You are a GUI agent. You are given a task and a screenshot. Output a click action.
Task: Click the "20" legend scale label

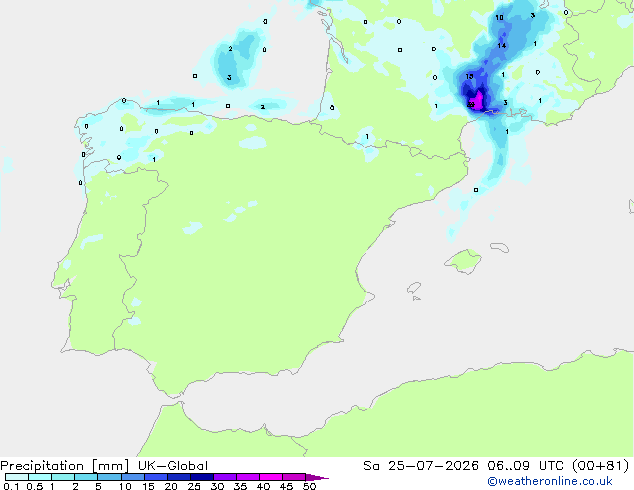[x=171, y=486]
